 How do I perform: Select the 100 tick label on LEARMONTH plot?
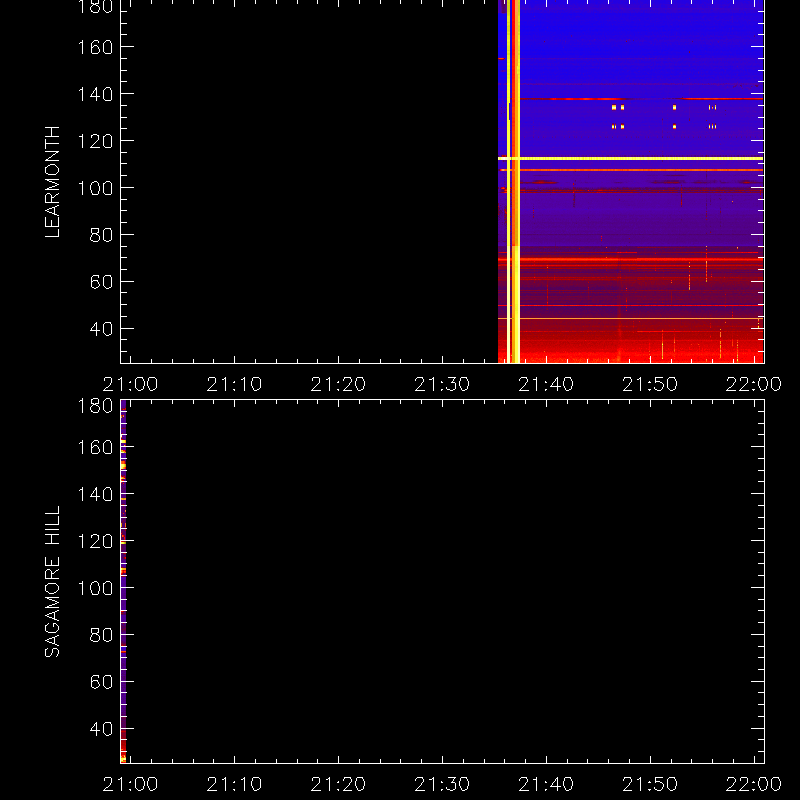[x=95, y=188]
